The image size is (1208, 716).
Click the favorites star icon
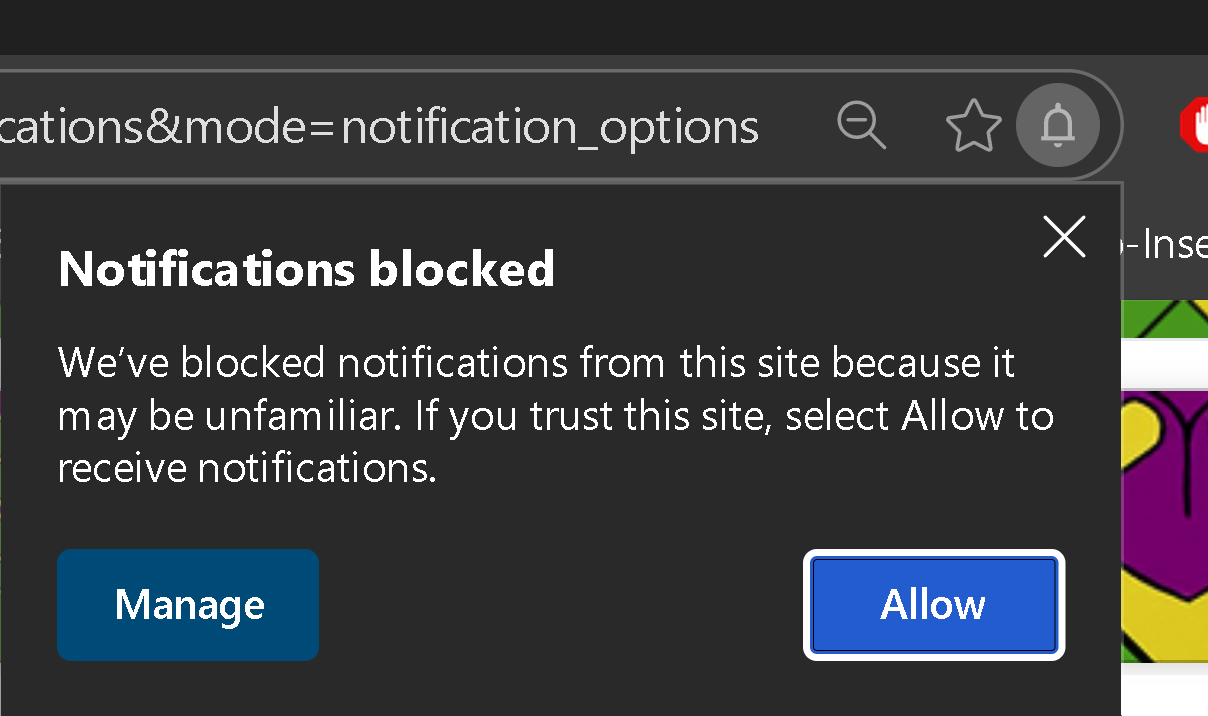point(973,127)
